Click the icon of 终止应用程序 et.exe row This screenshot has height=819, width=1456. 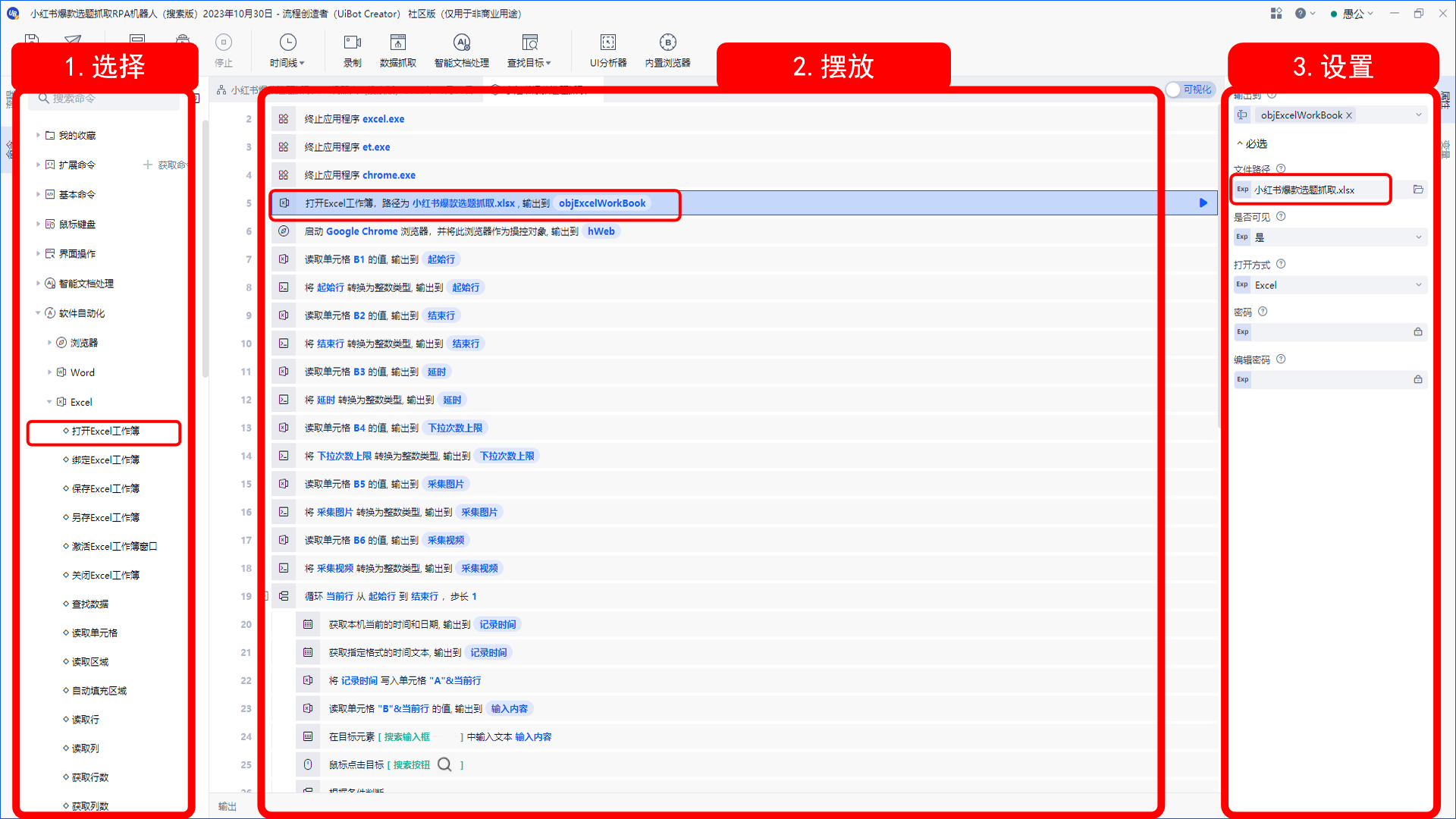[284, 147]
